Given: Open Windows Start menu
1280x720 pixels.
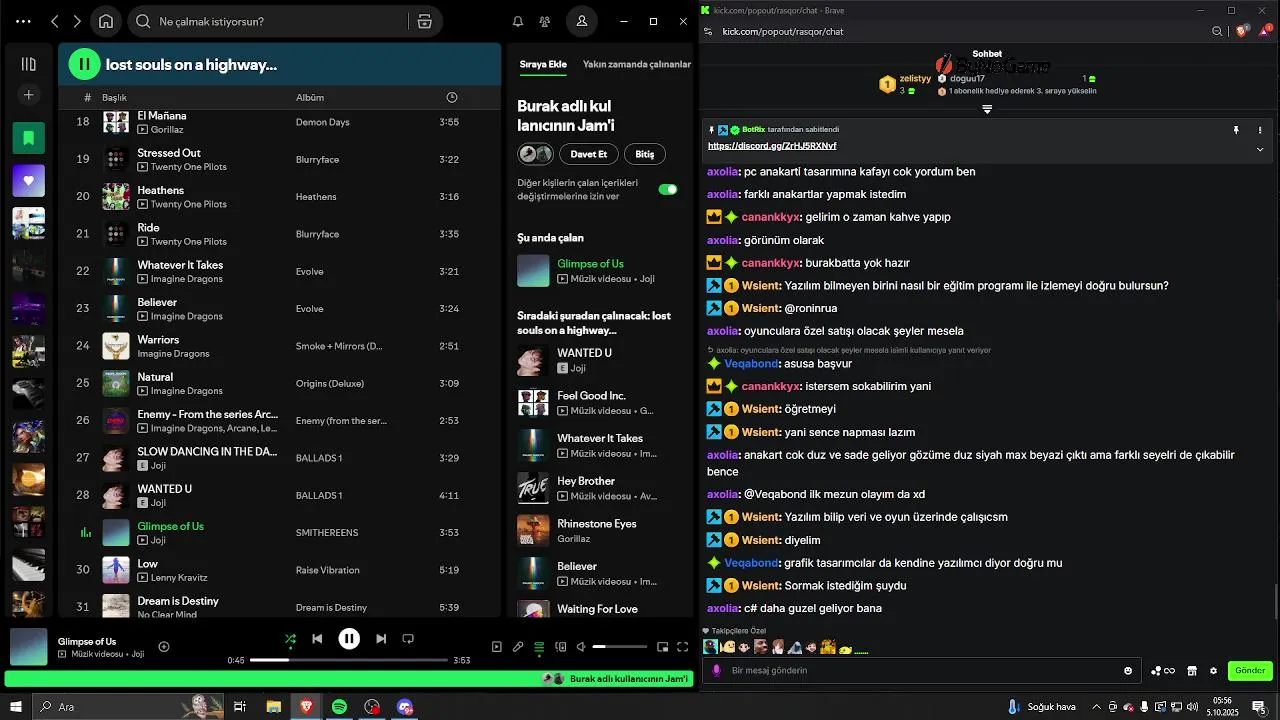Looking at the screenshot, I should [17, 706].
